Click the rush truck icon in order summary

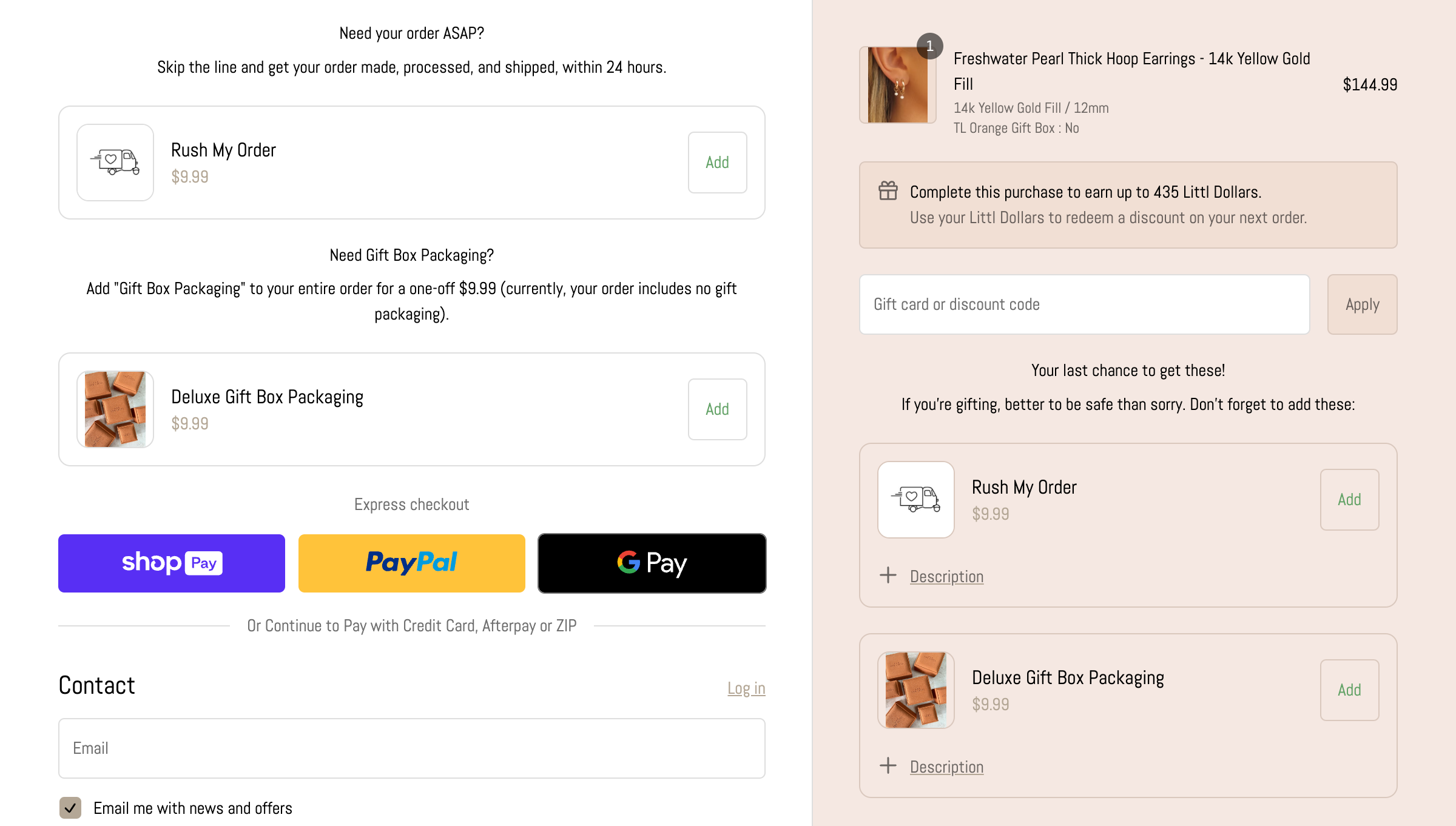916,500
